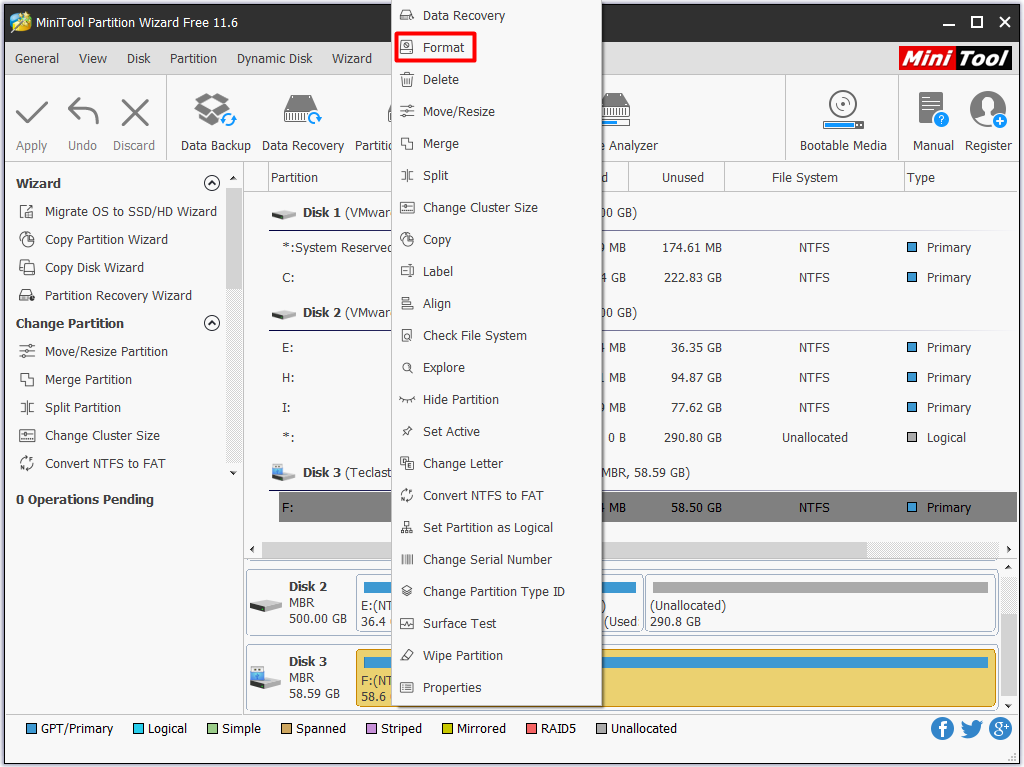This screenshot has width=1024, height=767.
Task: Click Convert NTFS to FAT in sidebar
Action: tap(105, 464)
